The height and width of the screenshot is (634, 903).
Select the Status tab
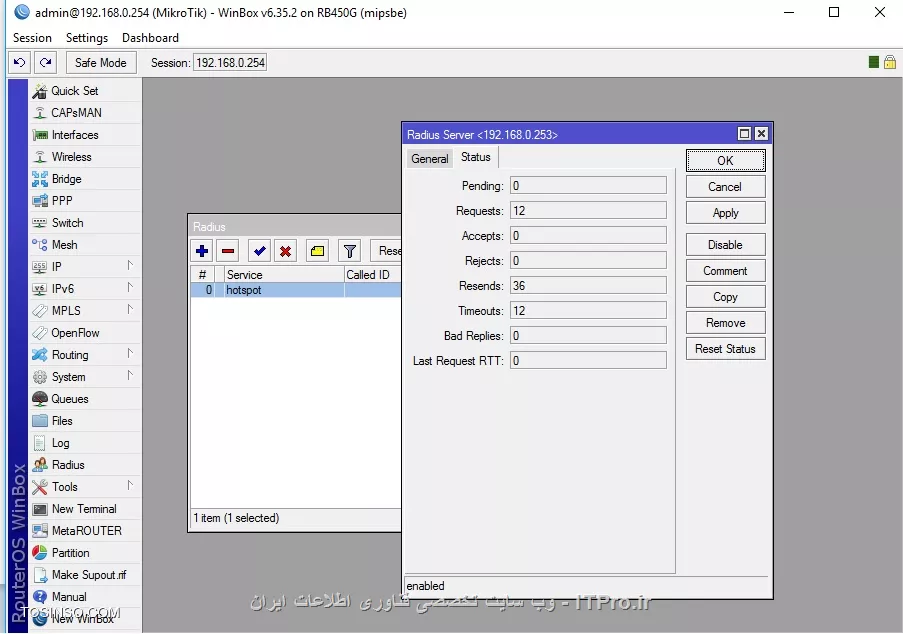tap(476, 157)
